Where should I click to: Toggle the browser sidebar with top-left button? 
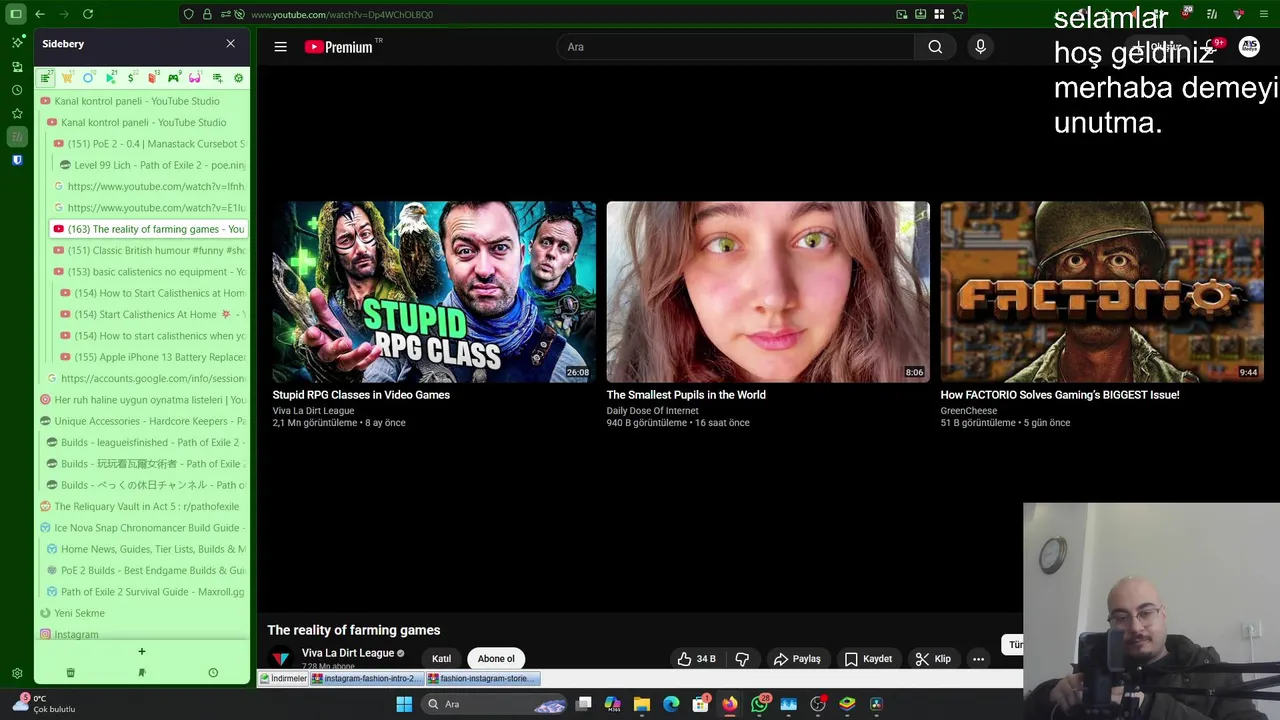coord(16,14)
